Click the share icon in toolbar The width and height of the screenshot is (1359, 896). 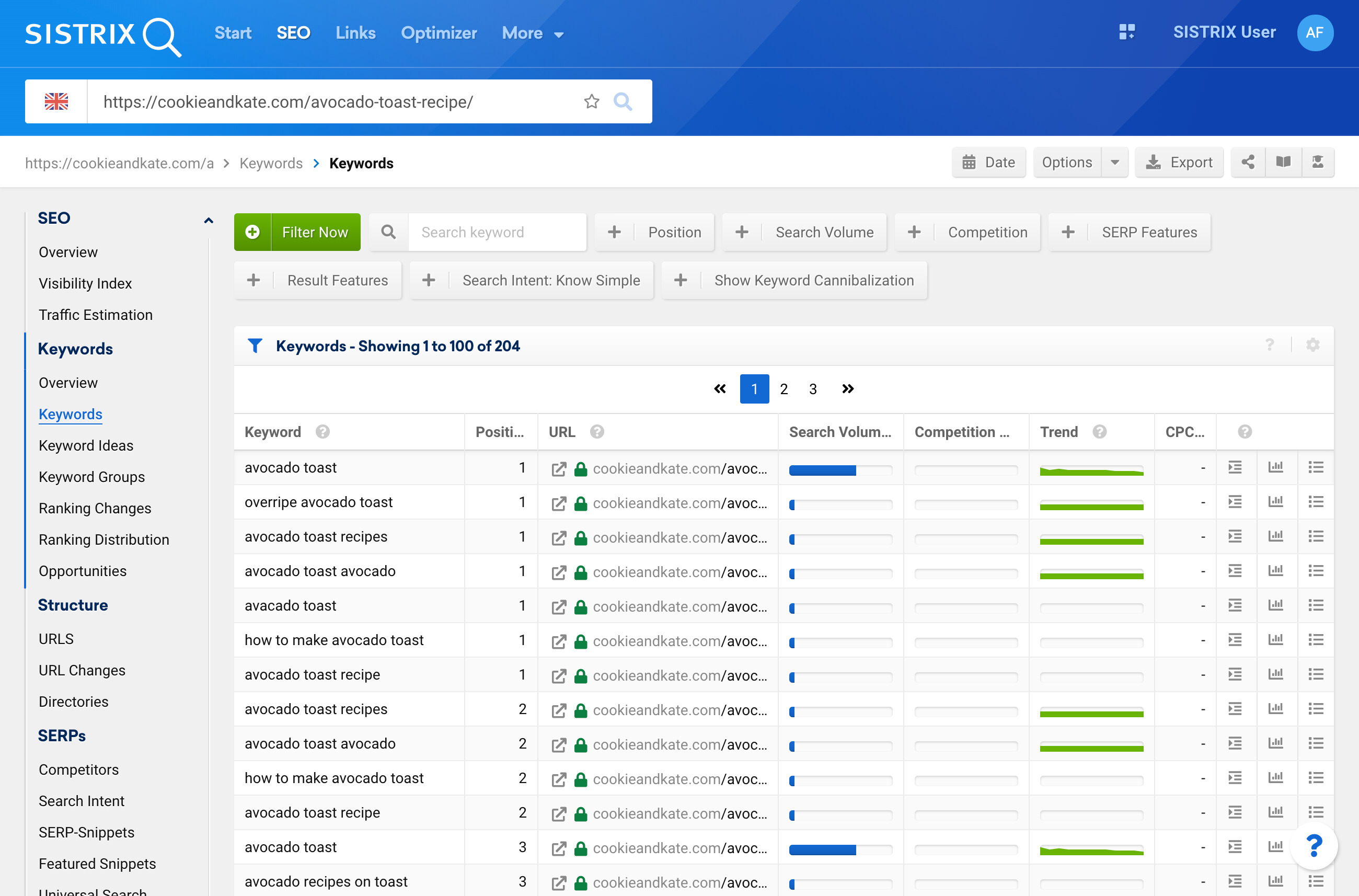pyautogui.click(x=1248, y=162)
